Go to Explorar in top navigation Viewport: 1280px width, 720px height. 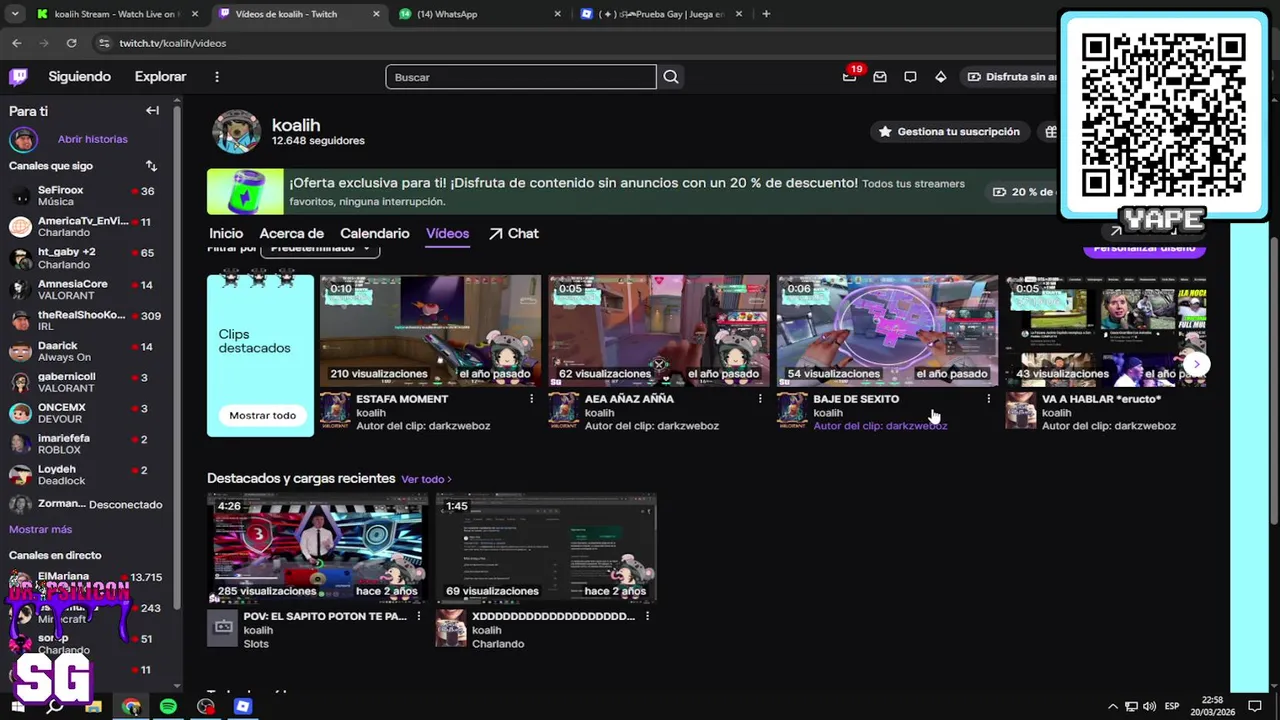click(161, 77)
